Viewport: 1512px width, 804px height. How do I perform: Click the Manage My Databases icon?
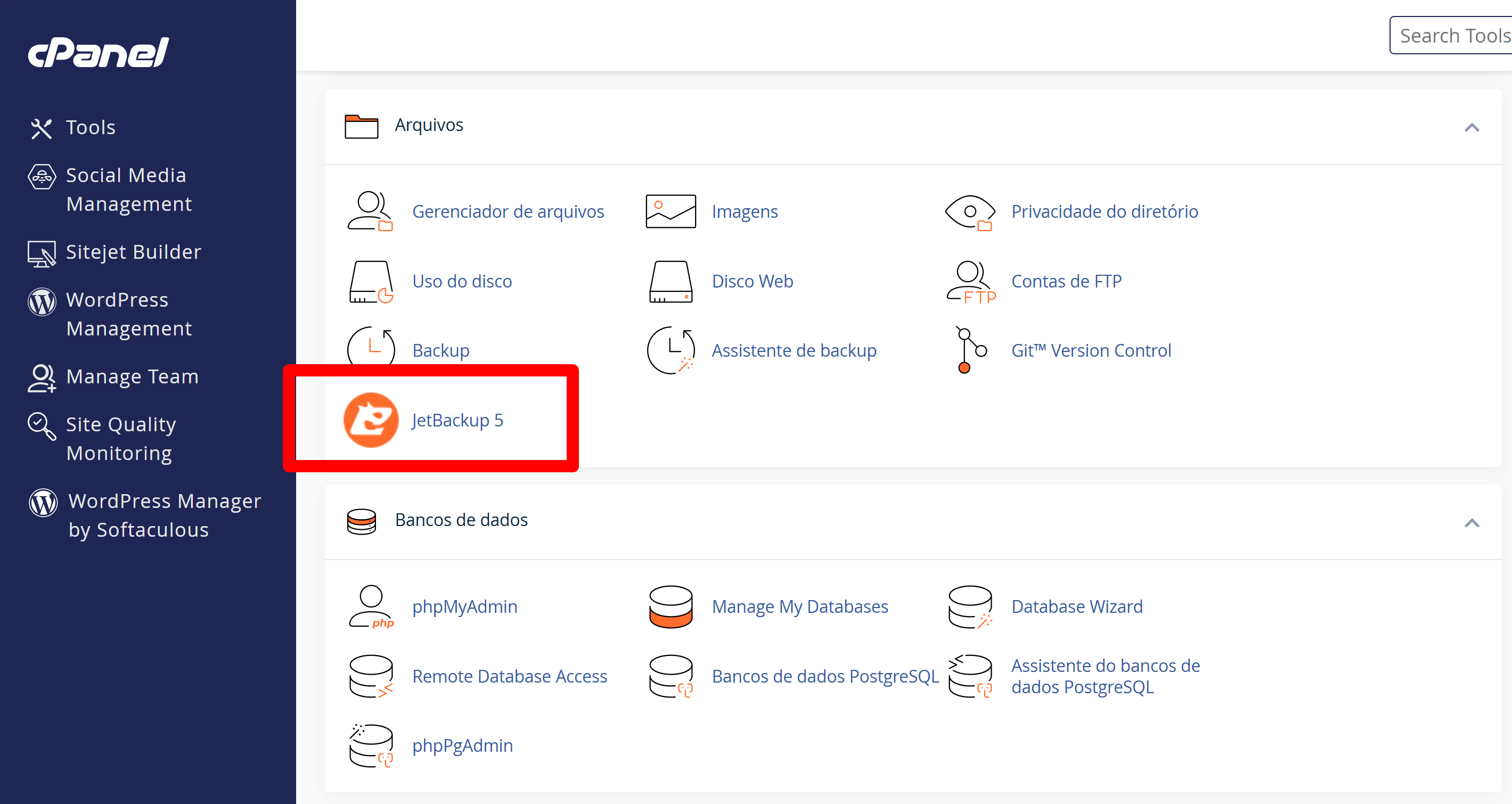(671, 606)
